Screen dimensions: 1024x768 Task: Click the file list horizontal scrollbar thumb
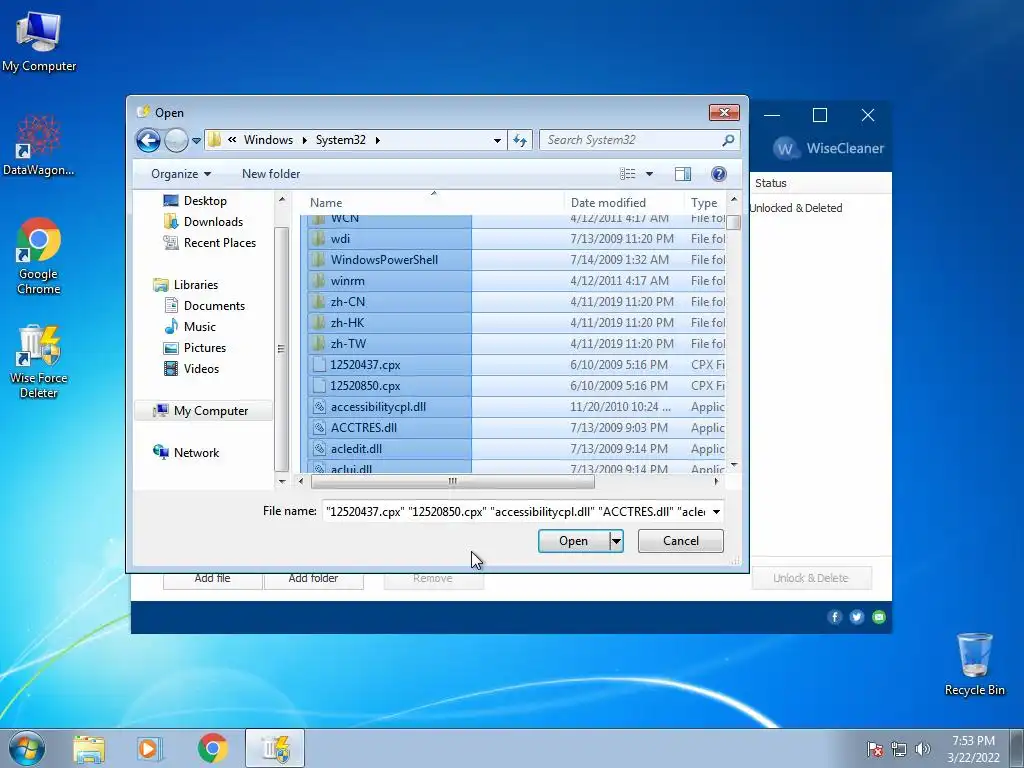click(x=453, y=481)
